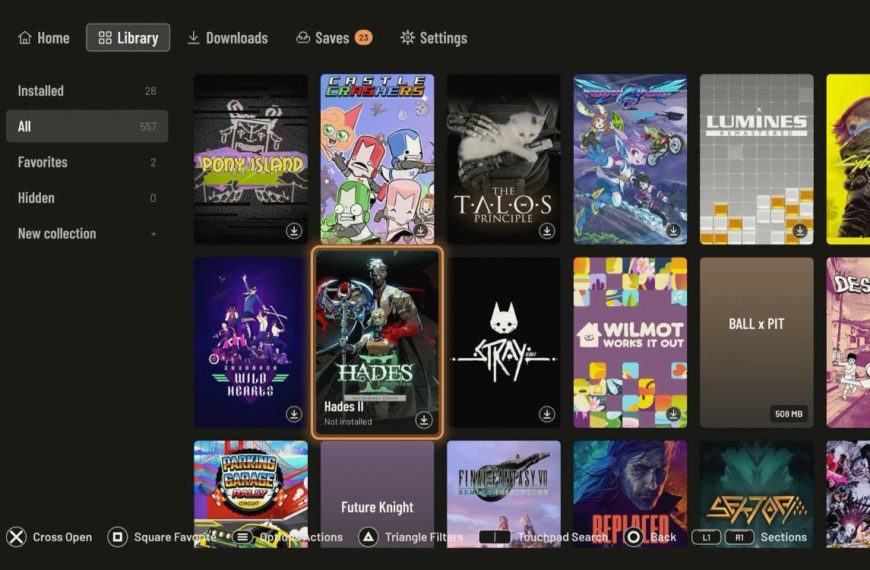
Task: Open the Favorites collection
Action: (87, 162)
